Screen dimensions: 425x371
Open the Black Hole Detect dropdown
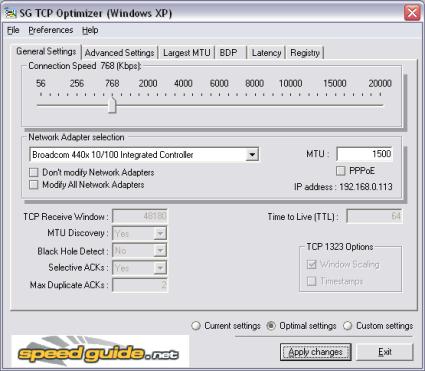(160, 250)
